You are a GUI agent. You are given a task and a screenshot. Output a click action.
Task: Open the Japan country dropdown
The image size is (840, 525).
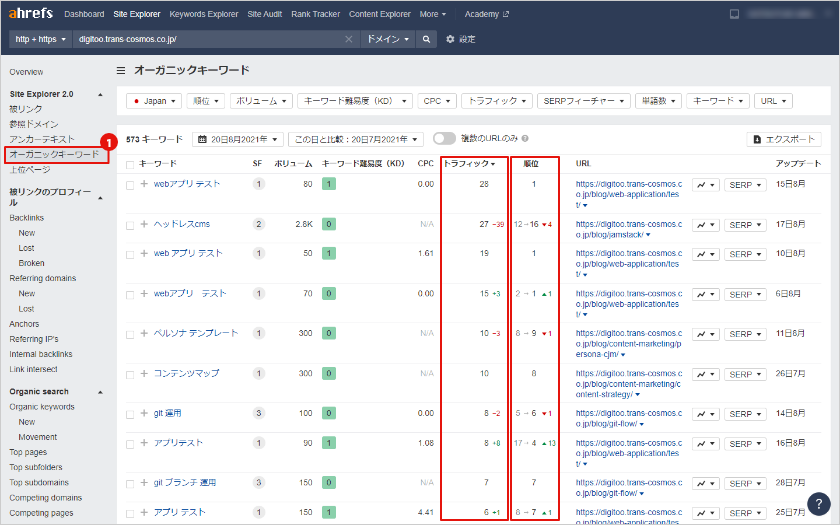[x=154, y=101]
